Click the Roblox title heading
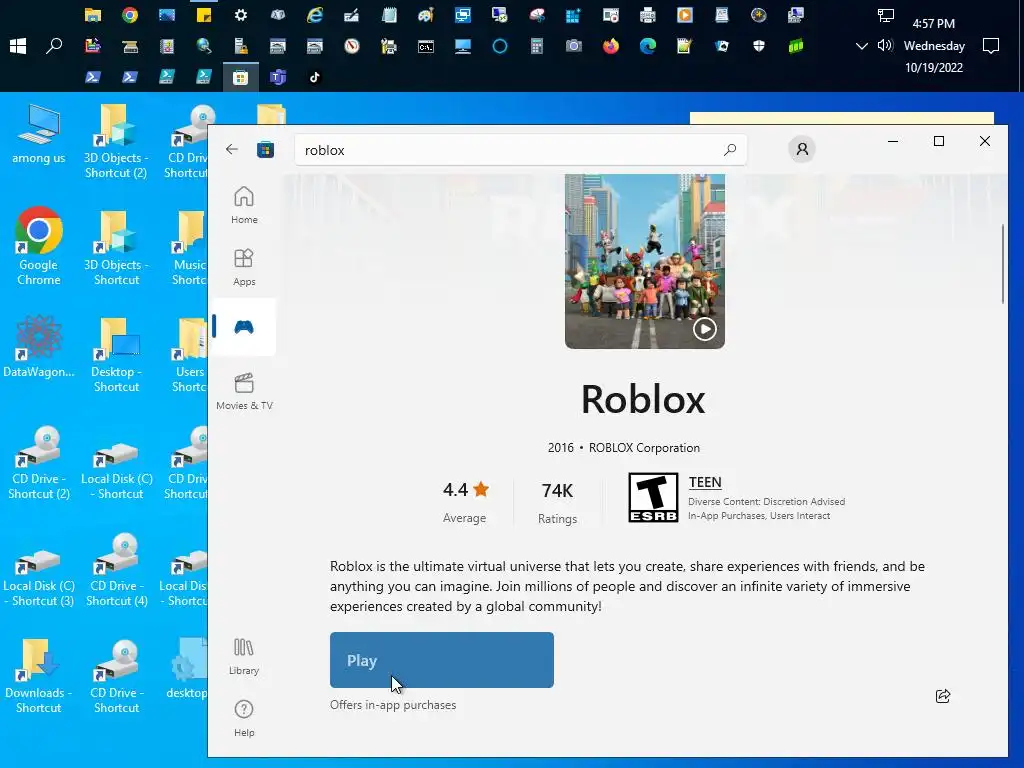Image resolution: width=1024 pixels, height=768 pixels. (643, 399)
